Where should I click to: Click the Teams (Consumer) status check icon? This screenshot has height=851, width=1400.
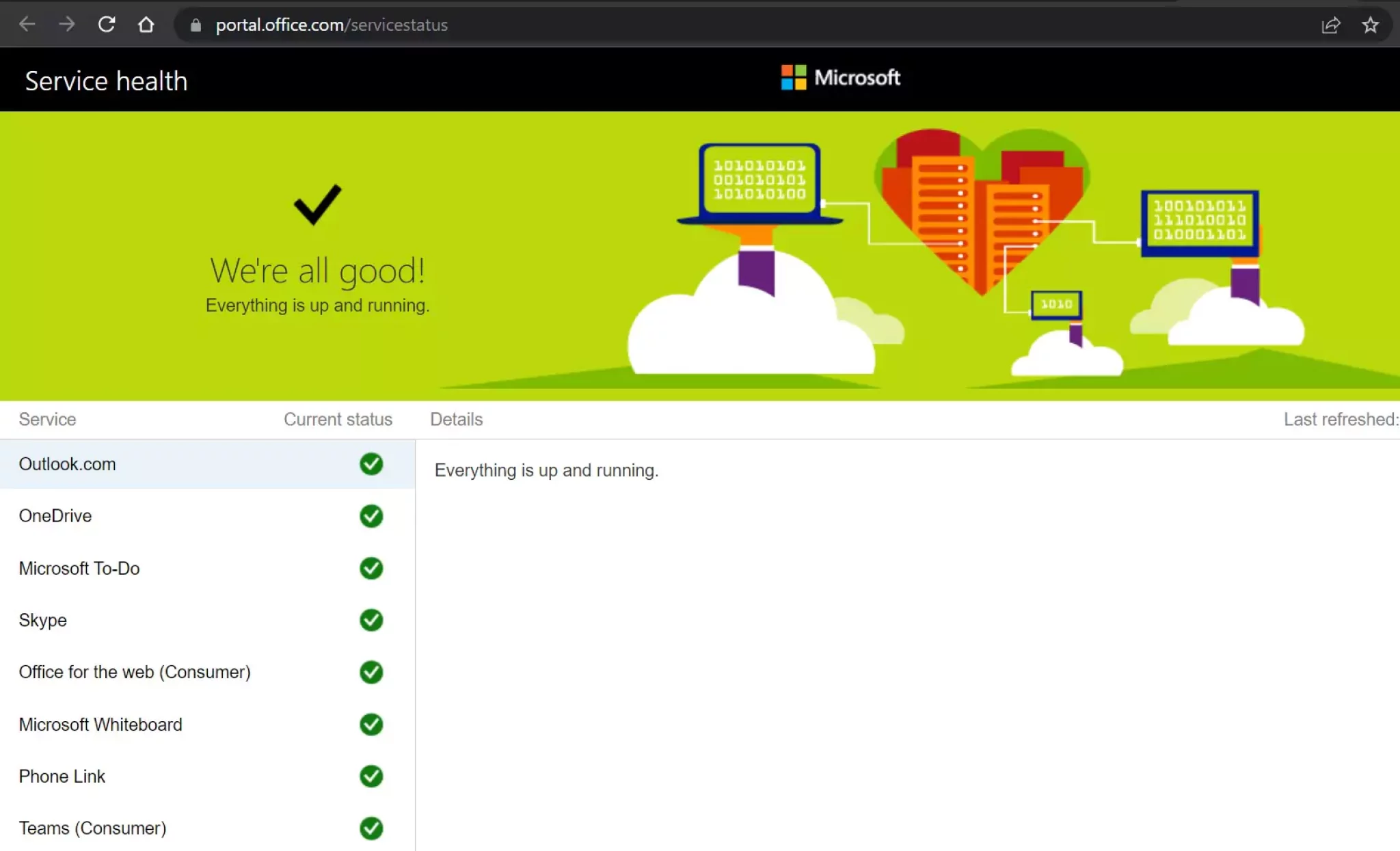coord(371,828)
